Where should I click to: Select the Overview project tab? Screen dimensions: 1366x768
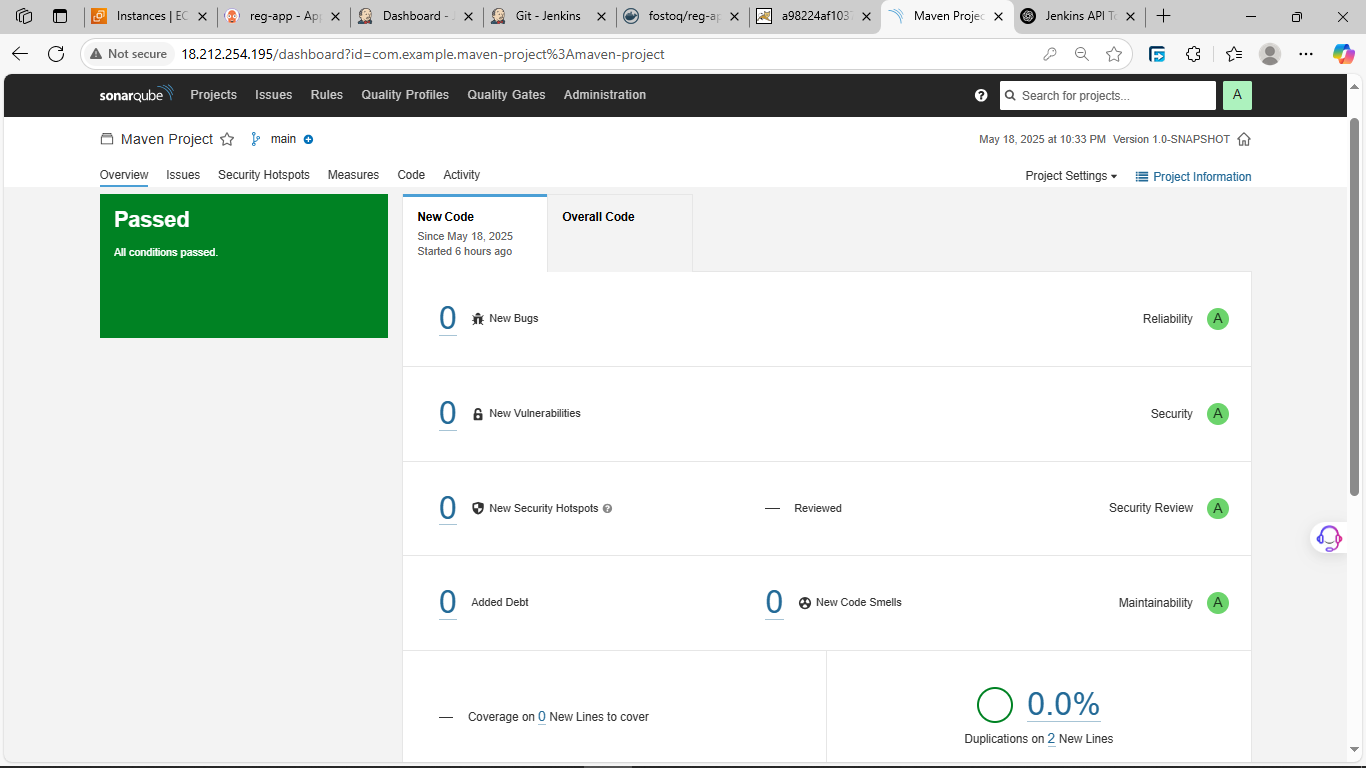124,175
